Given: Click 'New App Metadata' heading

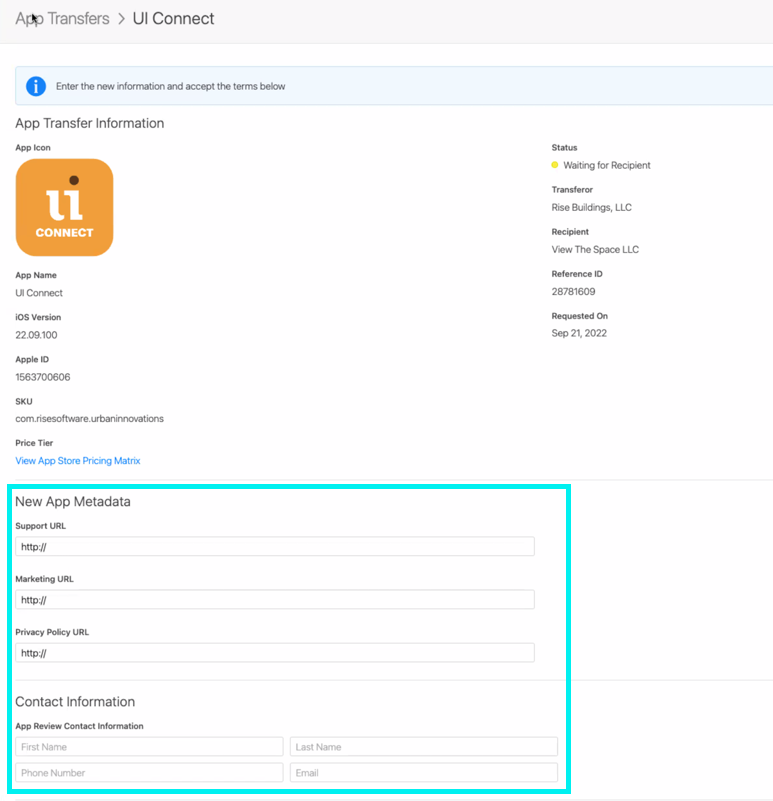Looking at the screenshot, I should point(73,502).
